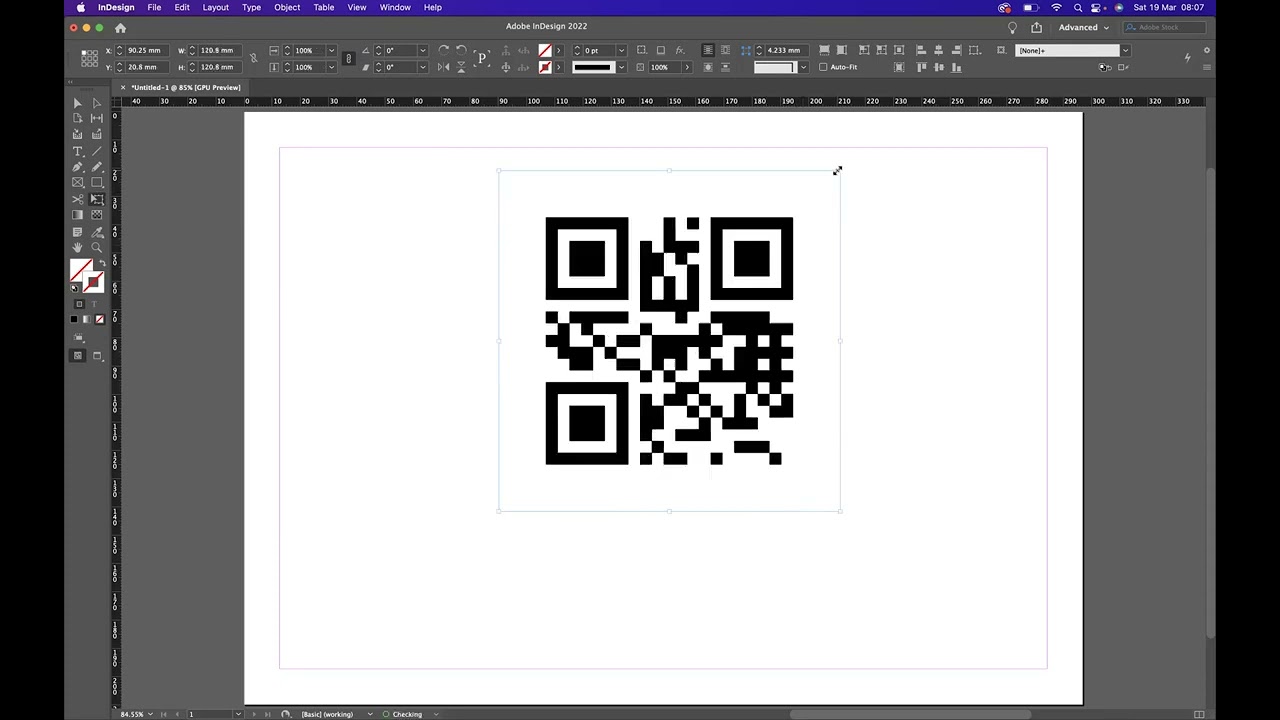Screen dimensions: 1280x720
Task: Select the Rectangle tool
Action: tap(97, 182)
